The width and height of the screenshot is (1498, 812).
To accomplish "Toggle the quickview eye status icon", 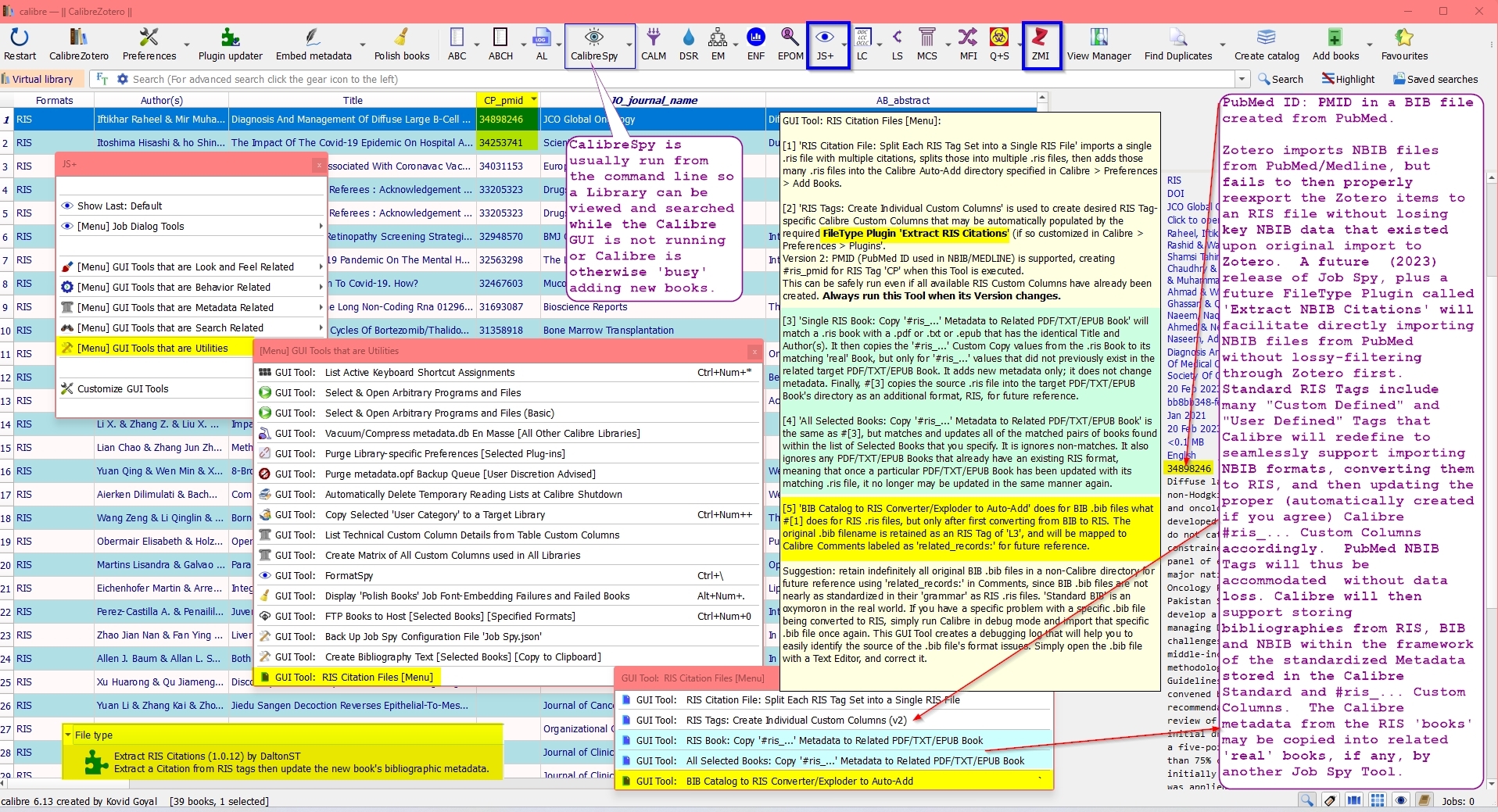I will tap(1401, 800).
